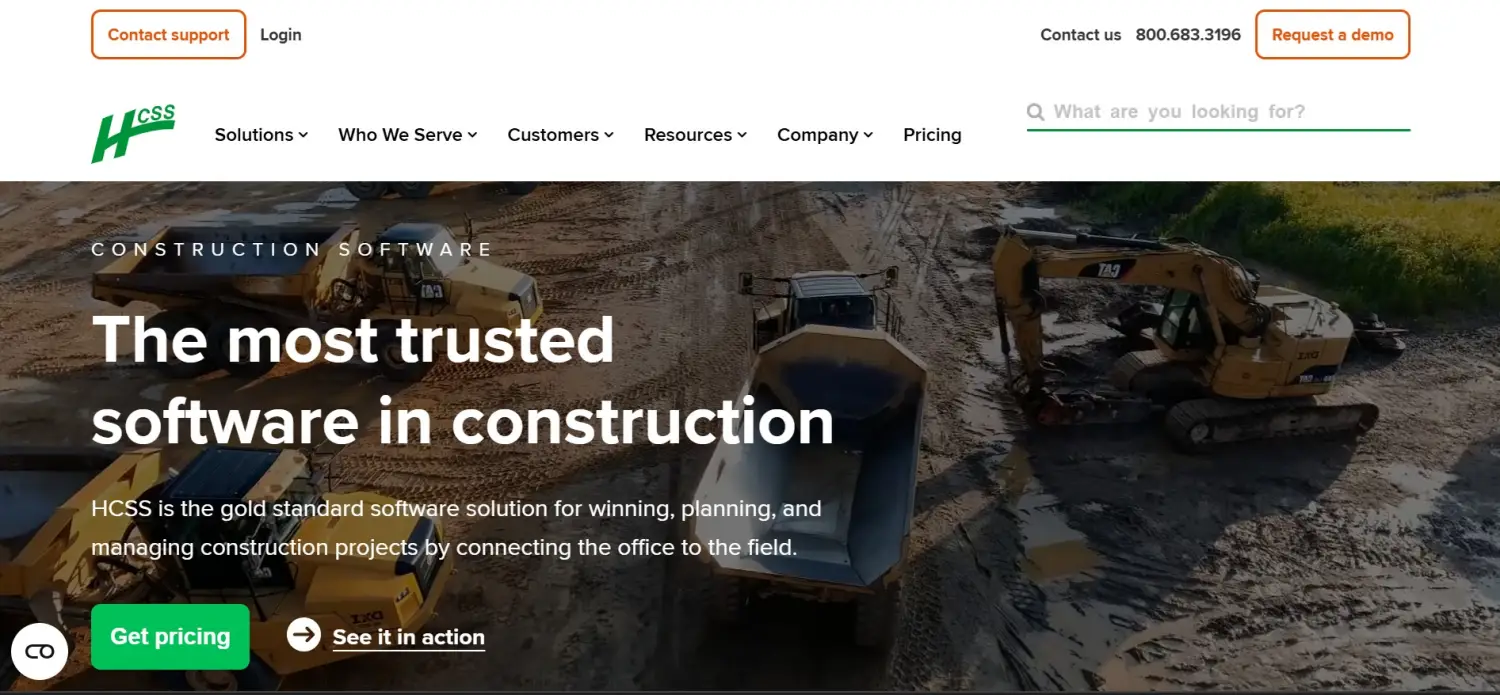Image resolution: width=1500 pixels, height=695 pixels.
Task: Click the Contact support button
Action: [x=169, y=35]
